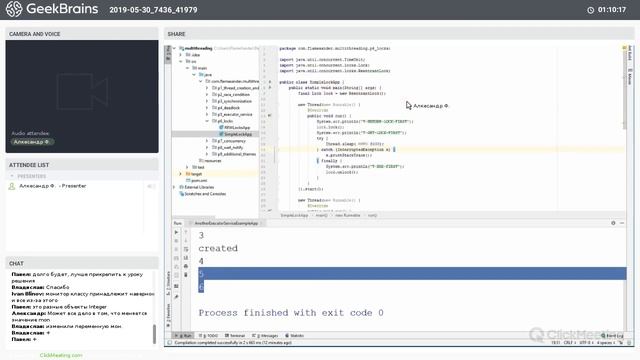This screenshot has width=640, height=360.
Task: Click the CRLF line separator selector
Action: coord(569,342)
